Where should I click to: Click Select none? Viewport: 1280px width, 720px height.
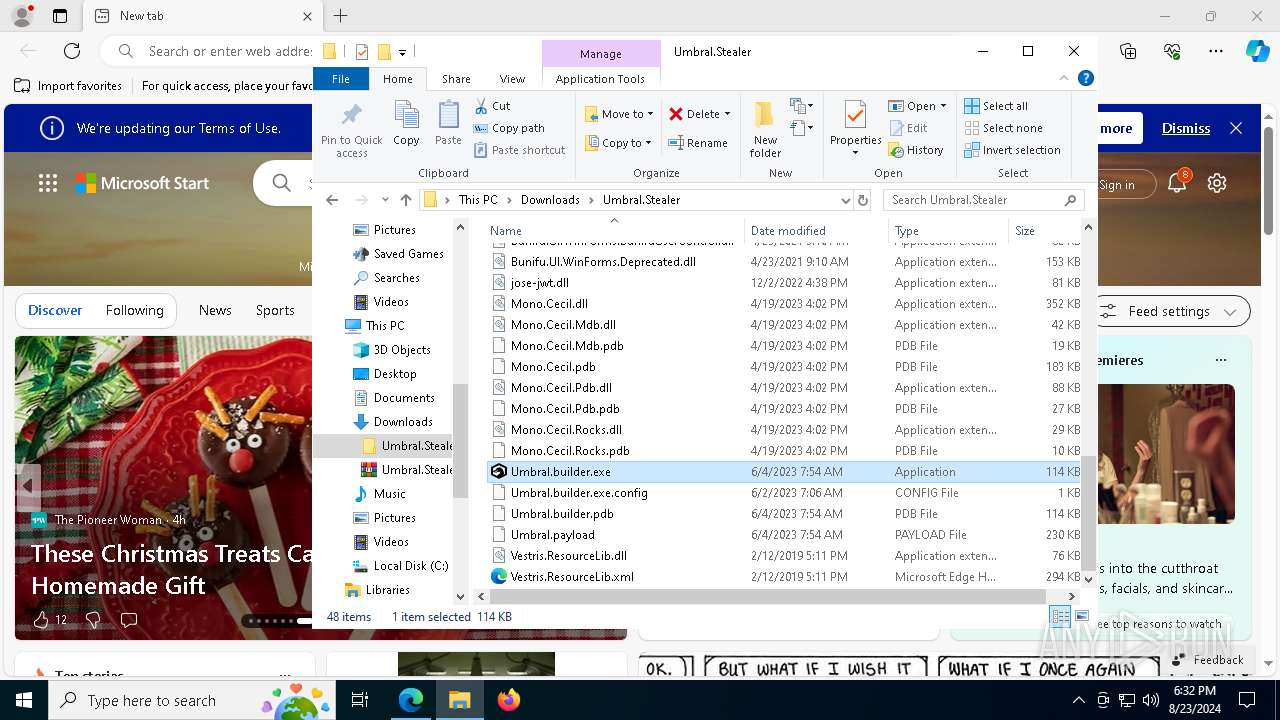pos(1004,128)
